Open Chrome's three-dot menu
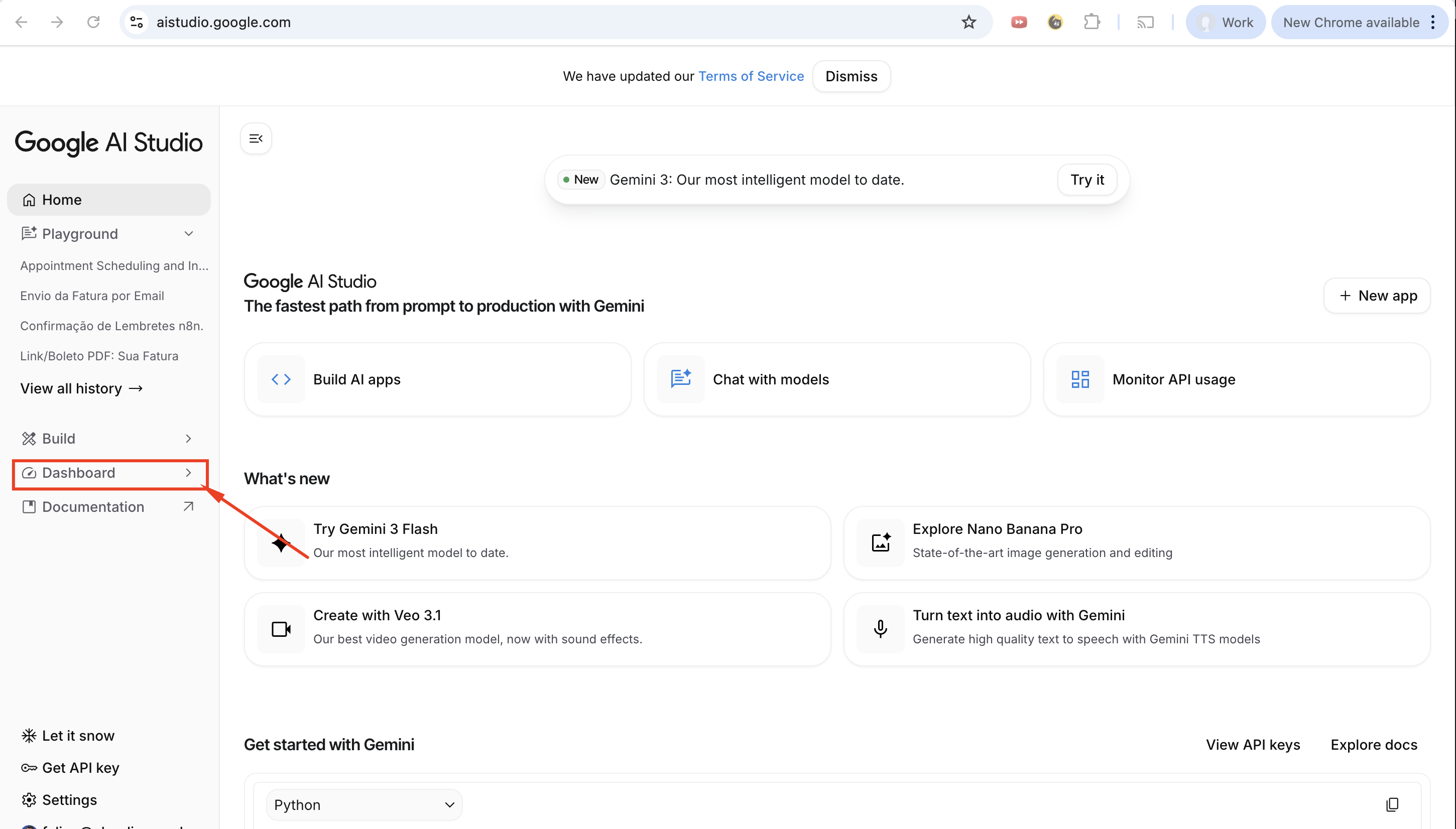The image size is (1456, 829). 1432,22
